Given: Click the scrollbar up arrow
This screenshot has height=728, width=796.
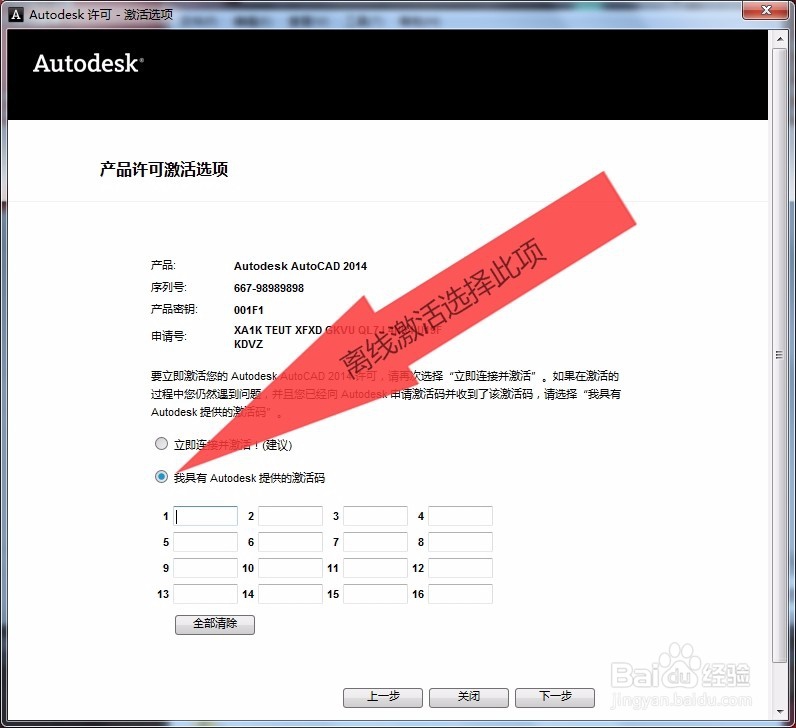Looking at the screenshot, I should click(x=780, y=39).
